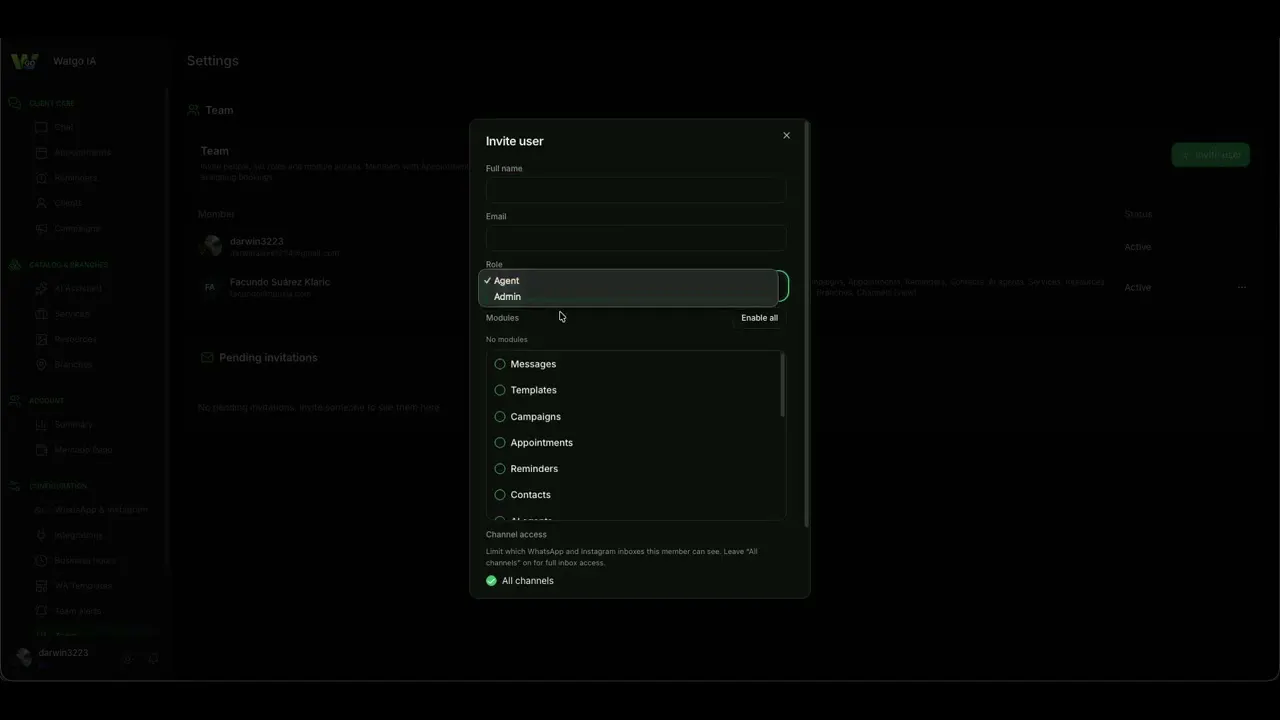Click the green Invite user button in background
This screenshot has height=720, width=1280.
click(1211, 155)
